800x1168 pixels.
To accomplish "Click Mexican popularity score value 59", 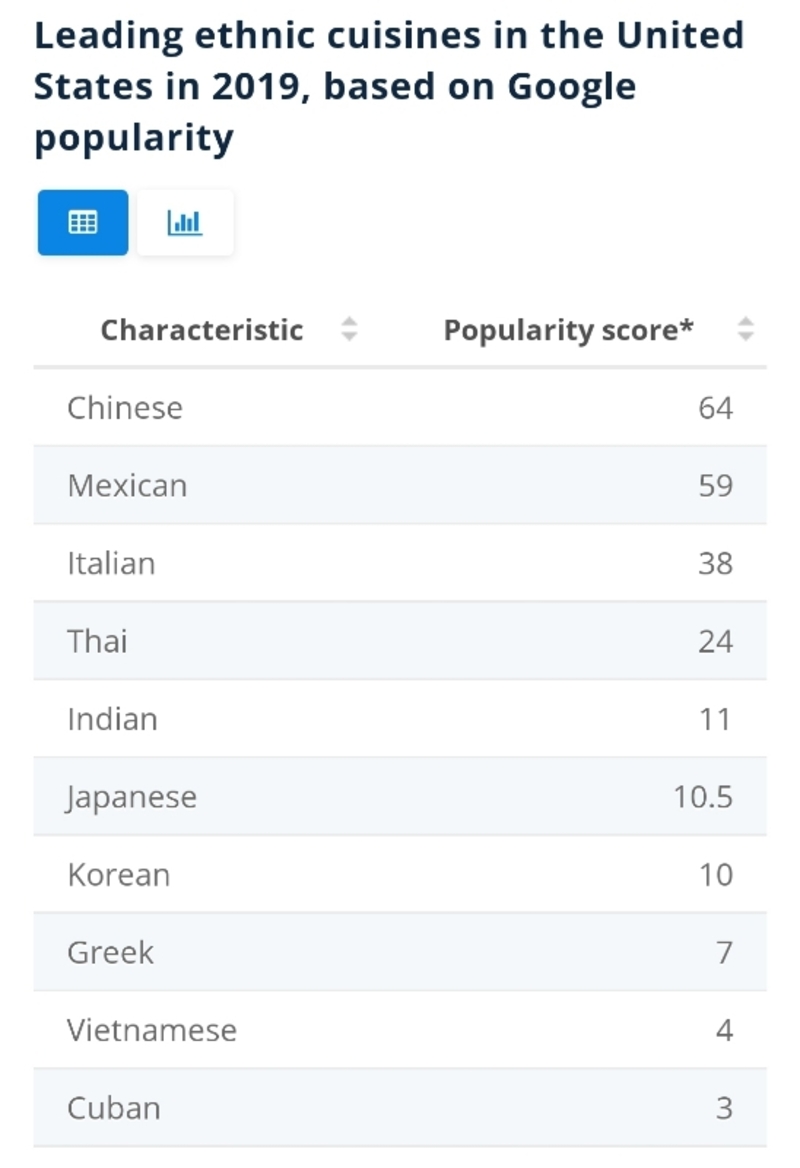I will point(715,486).
